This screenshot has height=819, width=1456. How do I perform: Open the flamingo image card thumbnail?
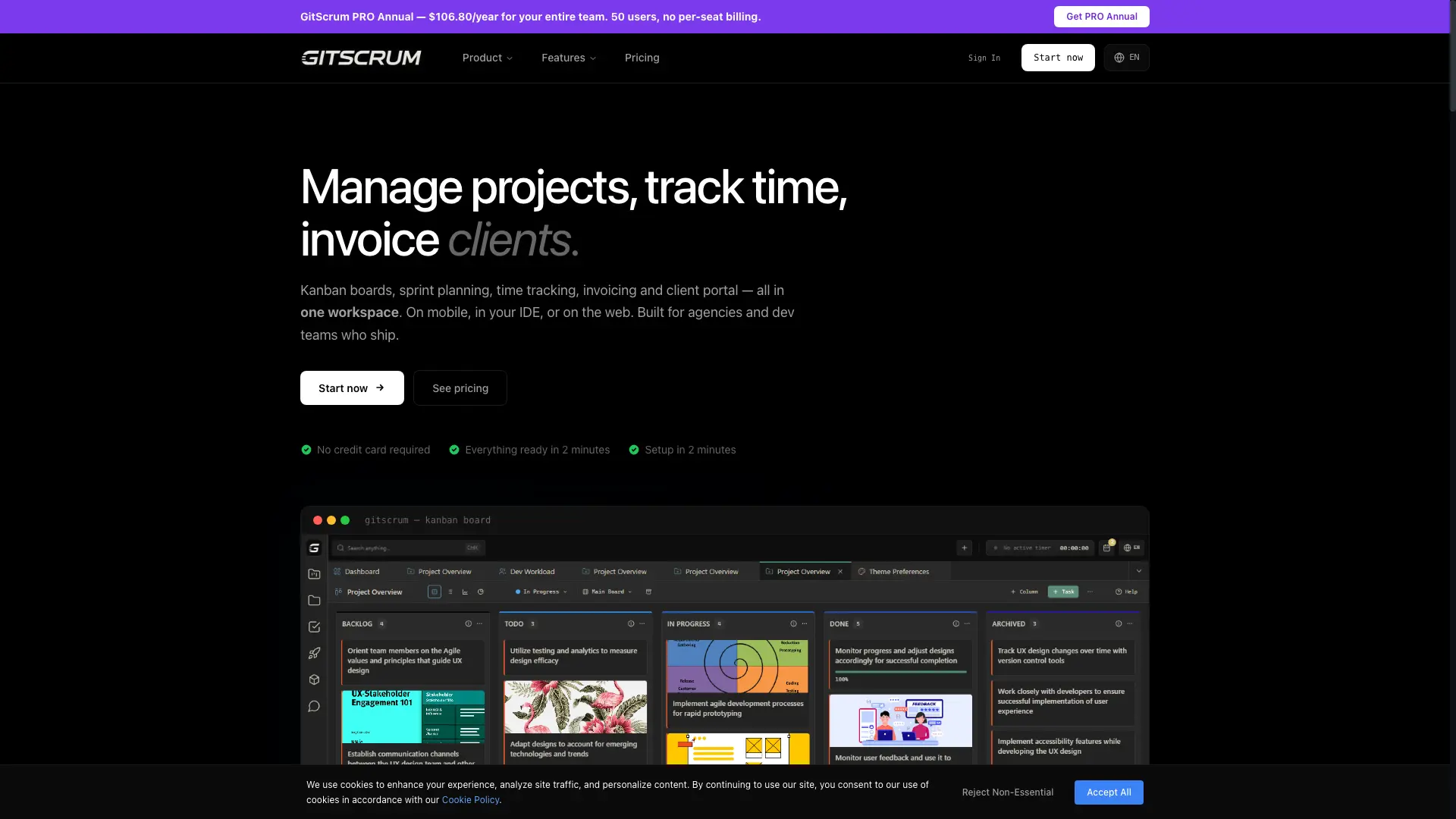click(576, 707)
